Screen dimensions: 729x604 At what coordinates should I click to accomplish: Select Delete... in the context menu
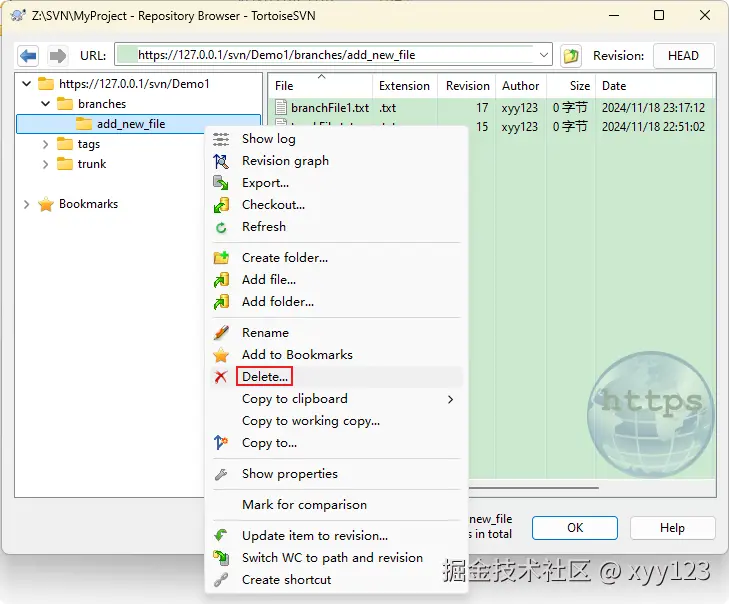coord(265,377)
